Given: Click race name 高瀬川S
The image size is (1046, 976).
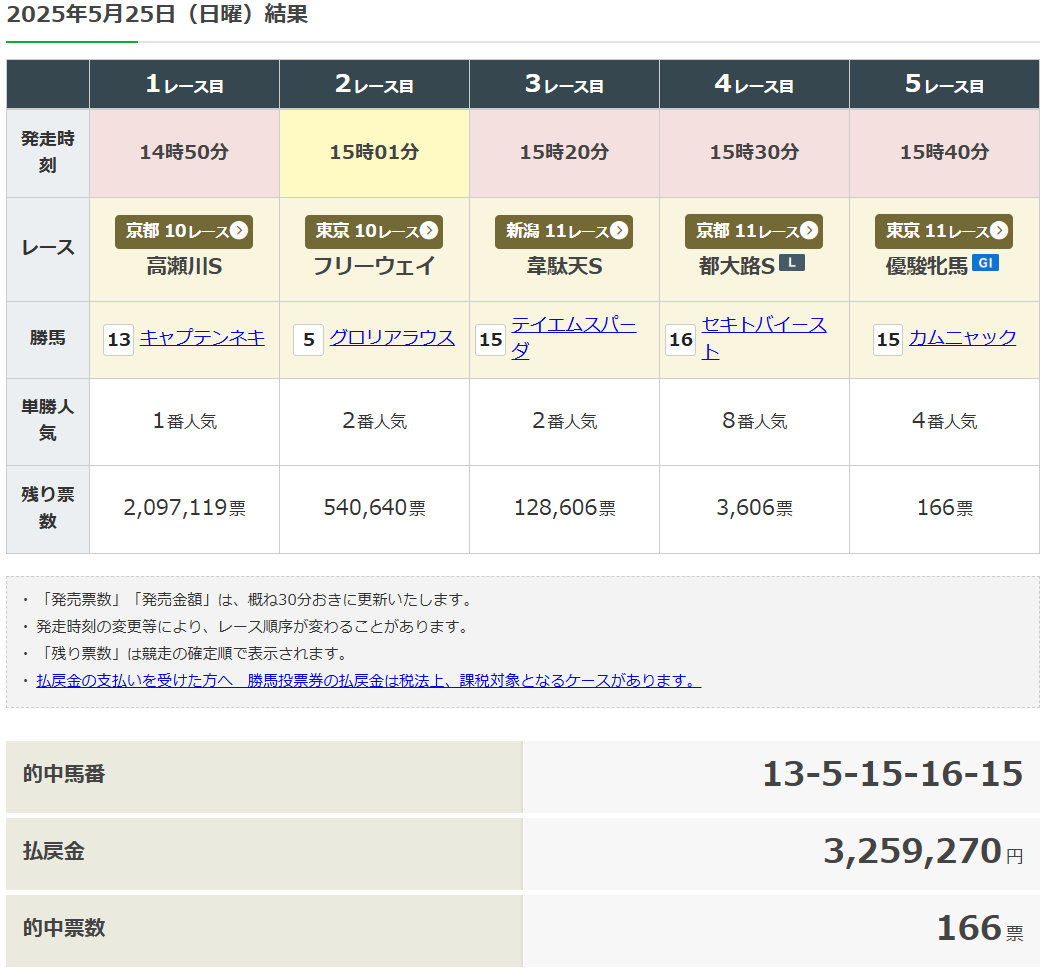Looking at the screenshot, I should (x=184, y=266).
